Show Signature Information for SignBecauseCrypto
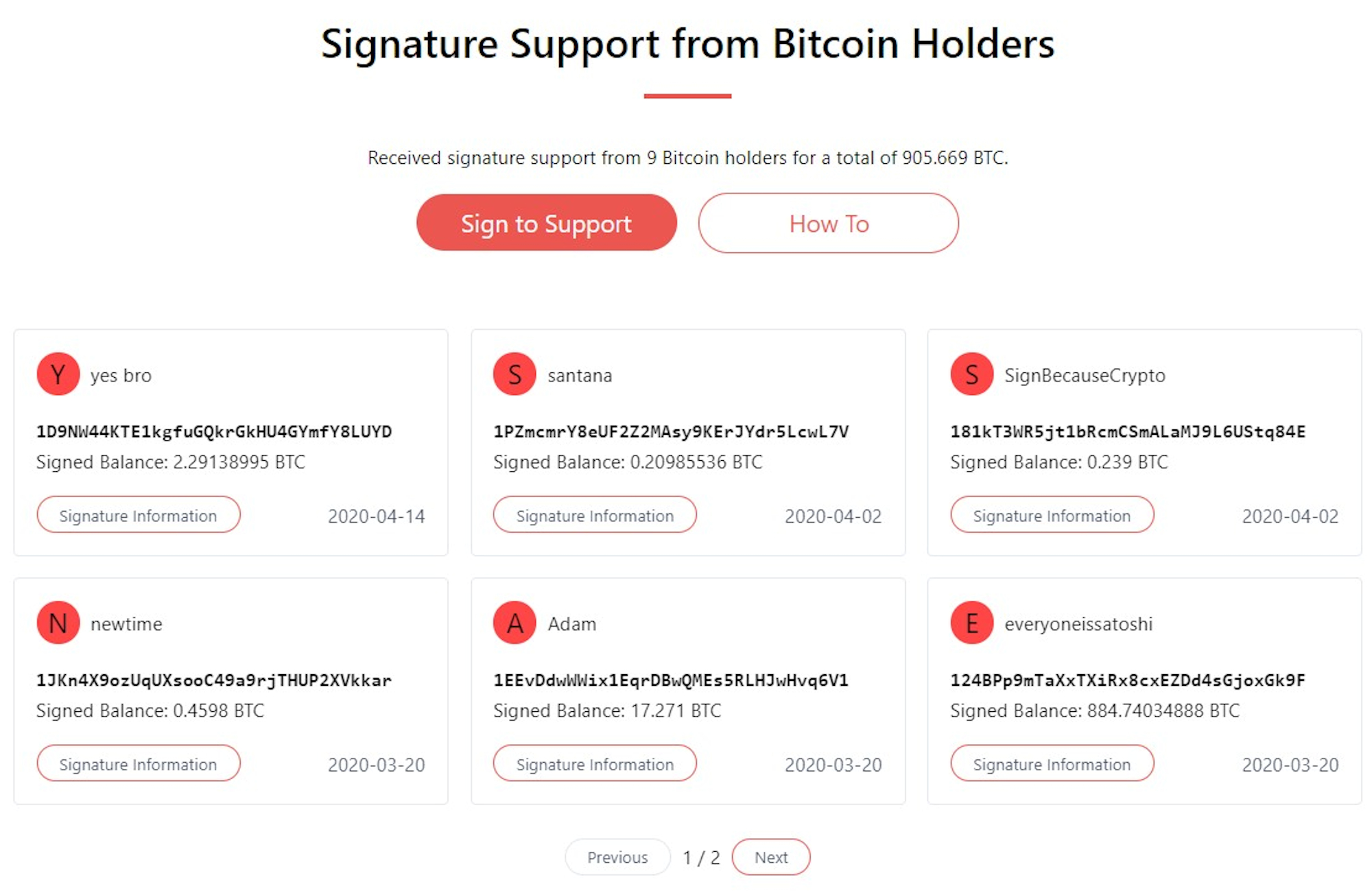The image size is (1372, 895). coord(1052,515)
